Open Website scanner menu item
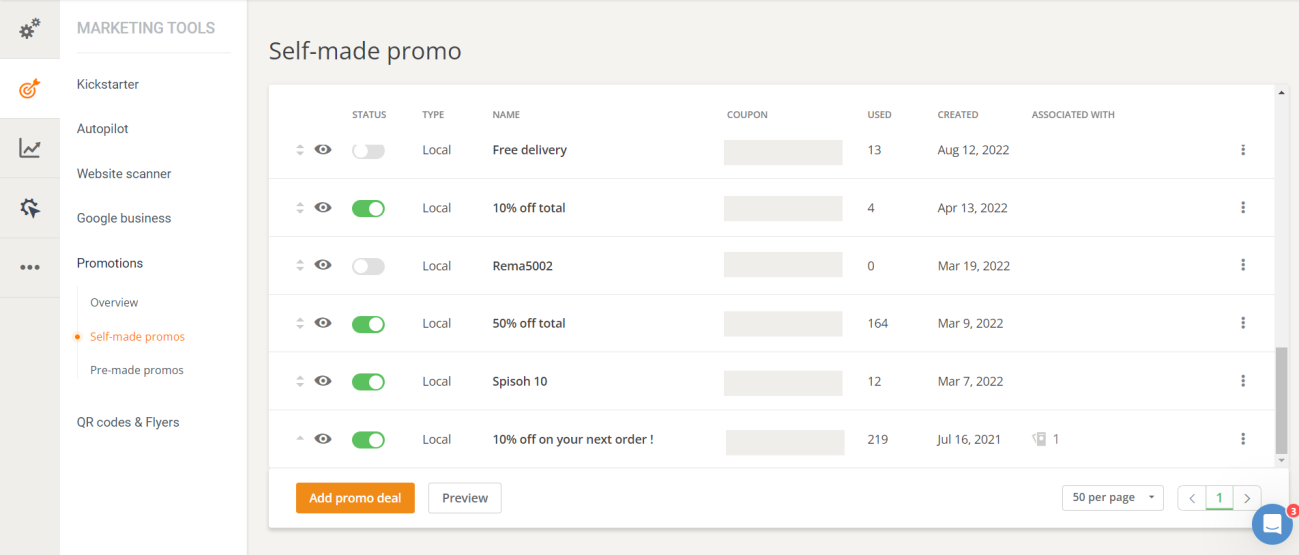Screen dimensions: 1299x555 [x=124, y=174]
